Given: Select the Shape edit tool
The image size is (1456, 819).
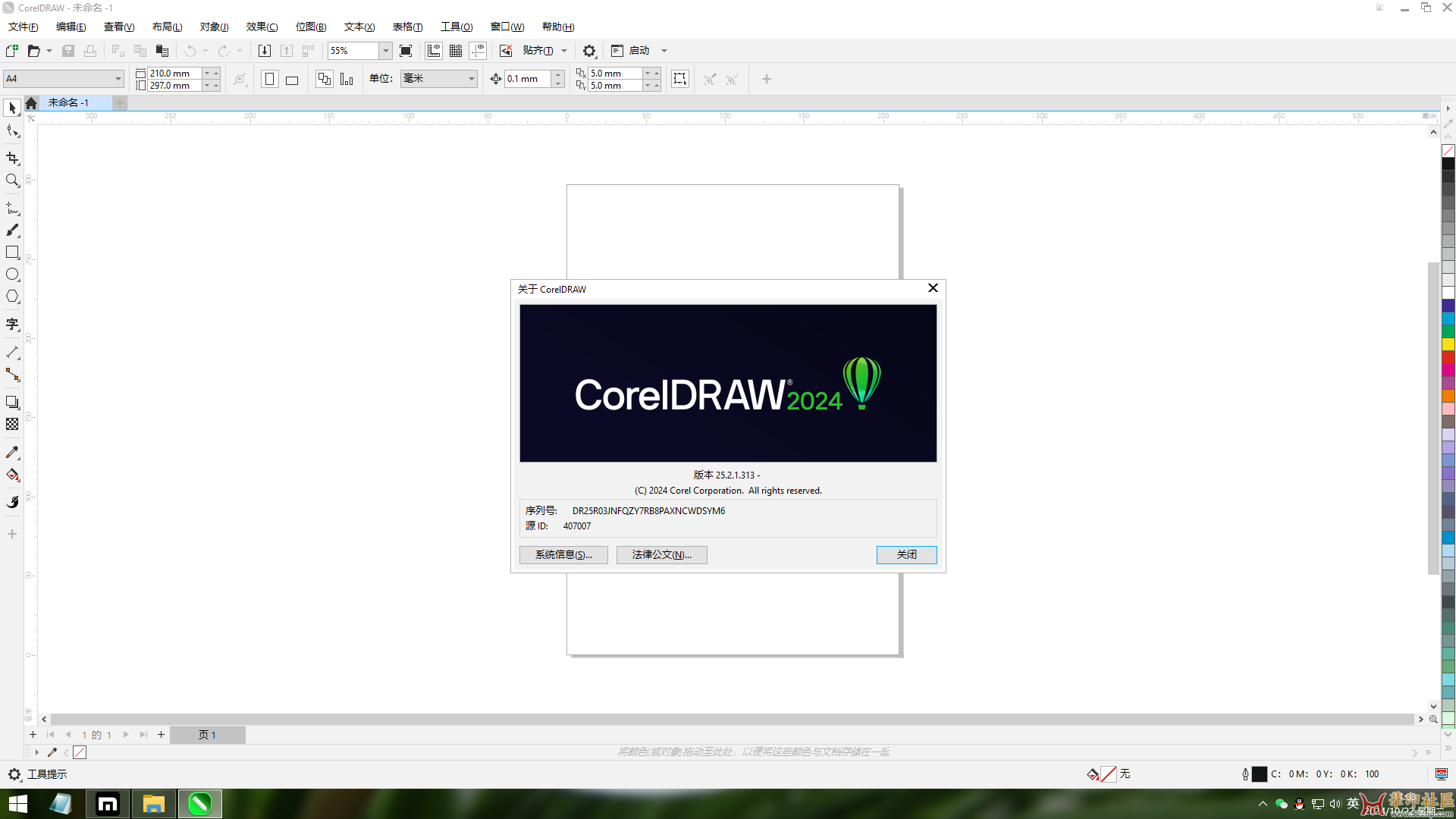Looking at the screenshot, I should coord(12,131).
